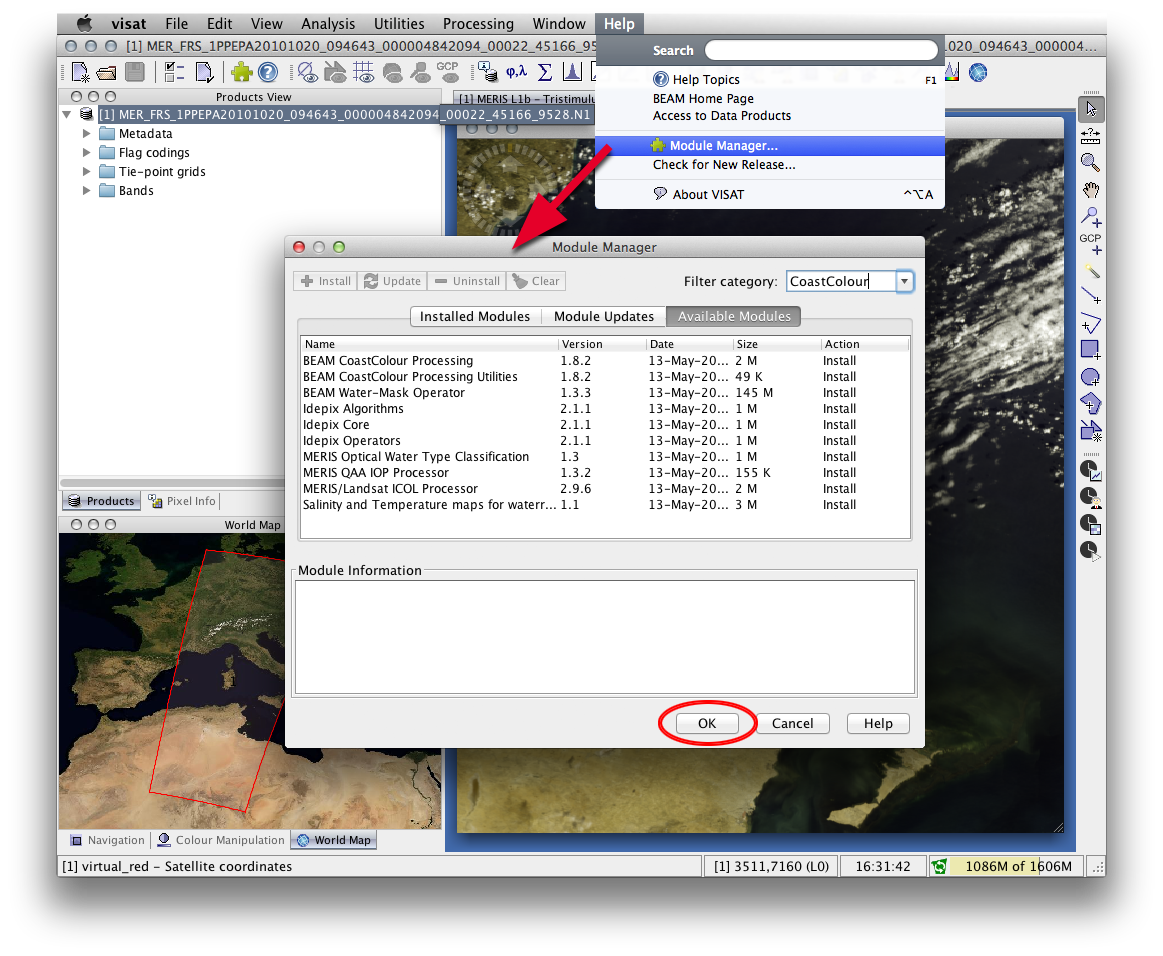Screen dimensions: 1163x956
Task: Select the Idepix Algorithms module row
Action: click(605, 409)
